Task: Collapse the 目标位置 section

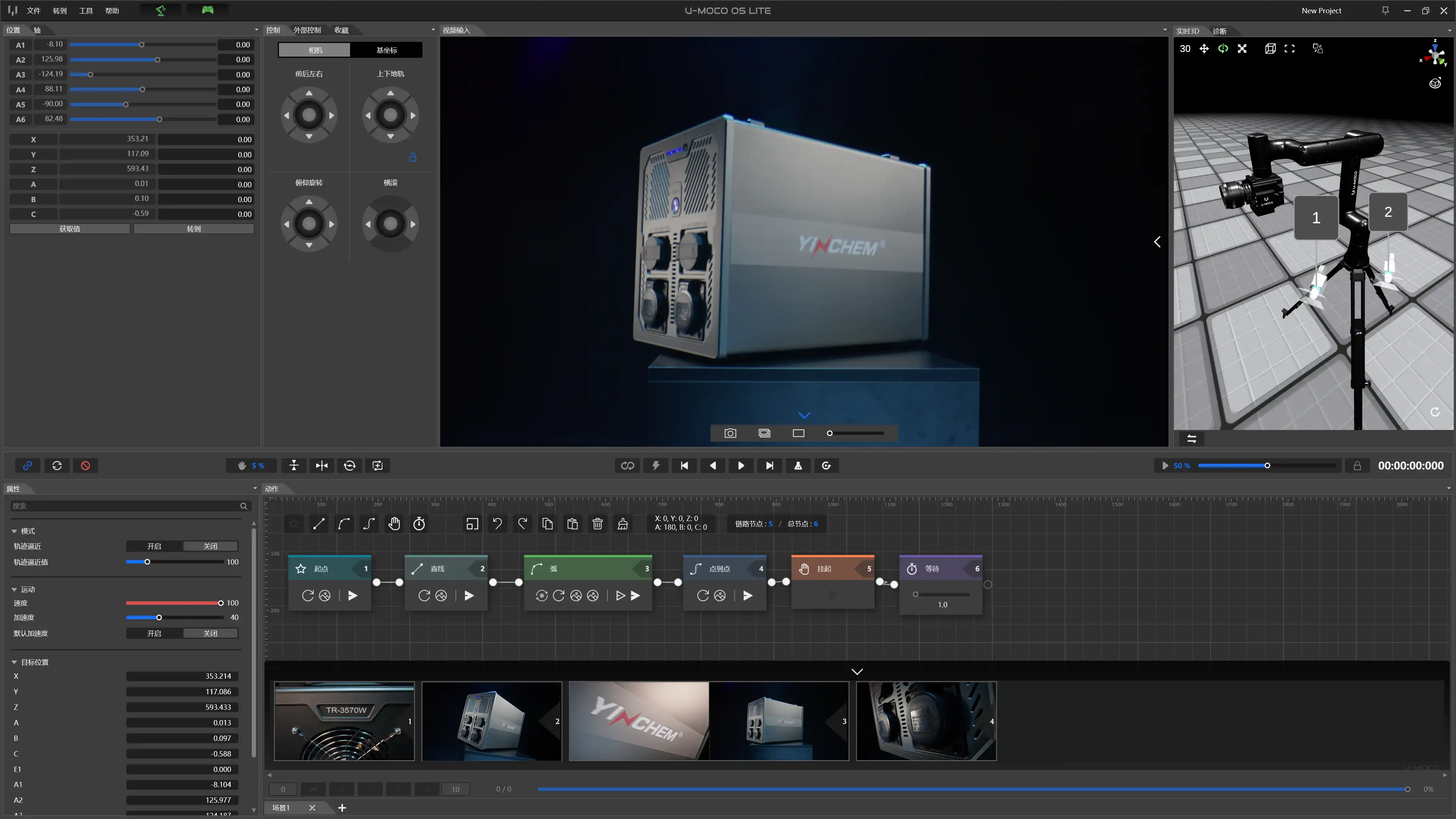Action: point(14,662)
